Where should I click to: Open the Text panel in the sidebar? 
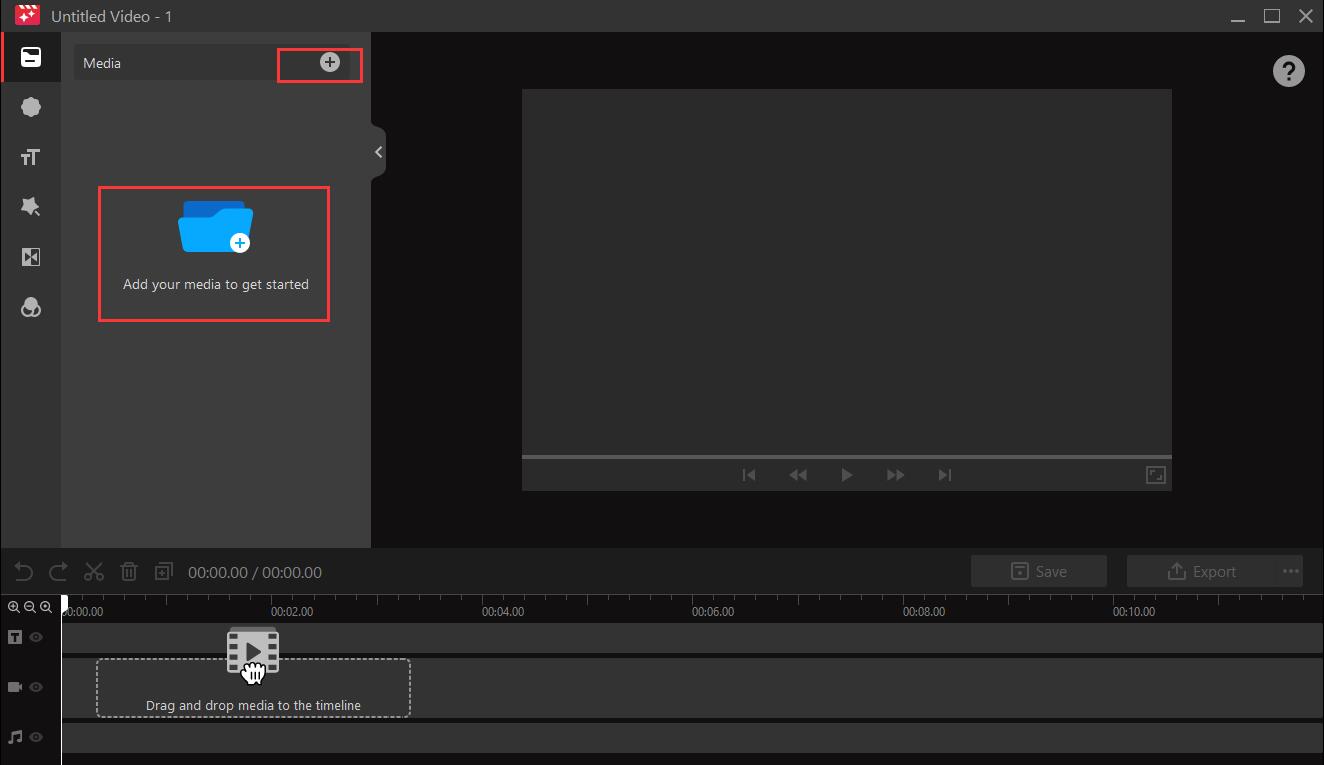[x=31, y=157]
